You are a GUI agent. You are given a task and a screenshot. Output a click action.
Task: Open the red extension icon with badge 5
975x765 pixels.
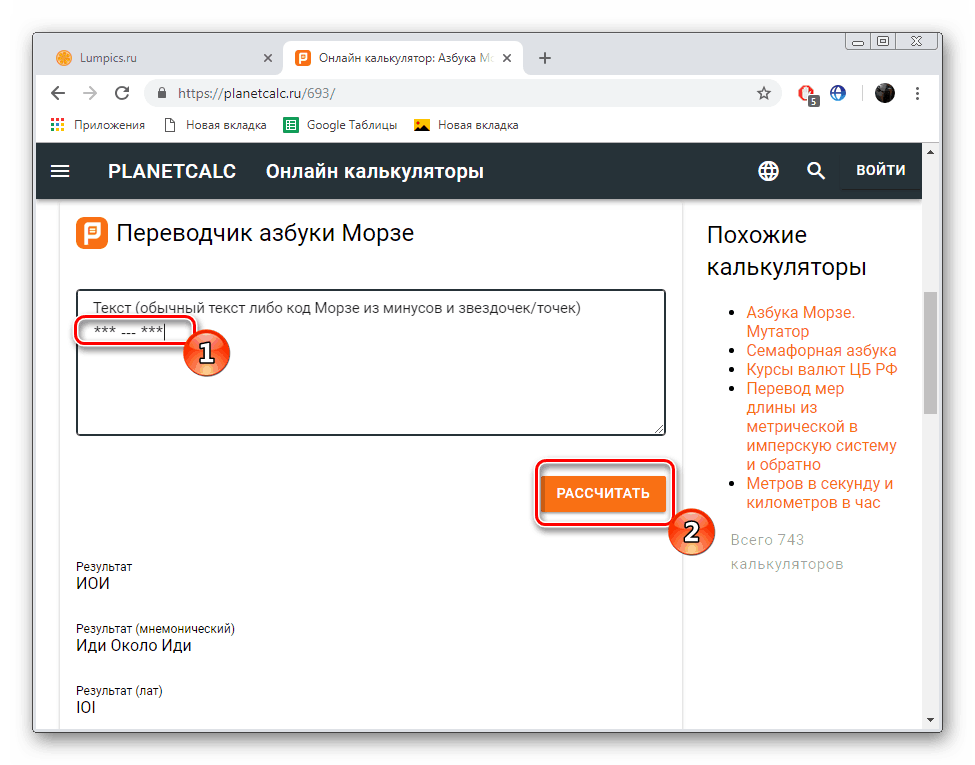tap(808, 94)
